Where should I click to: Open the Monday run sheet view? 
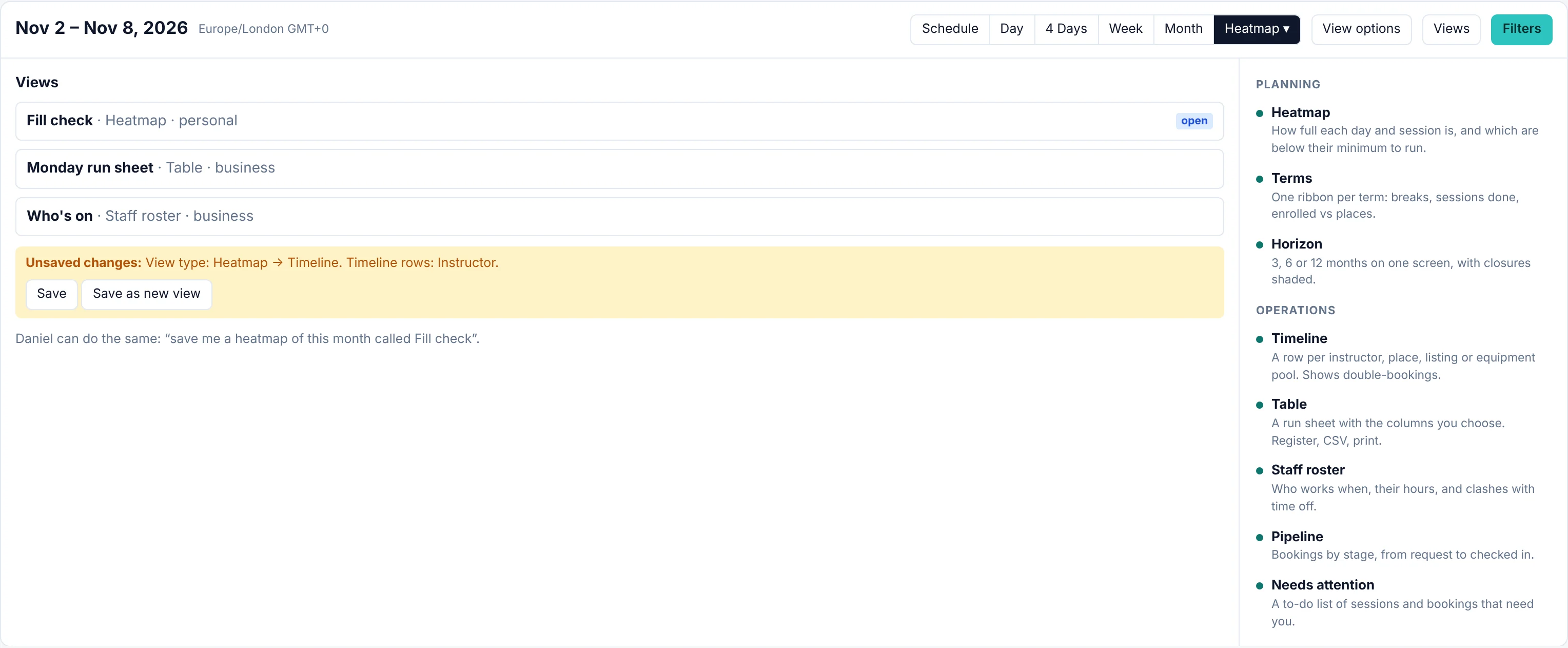(619, 168)
